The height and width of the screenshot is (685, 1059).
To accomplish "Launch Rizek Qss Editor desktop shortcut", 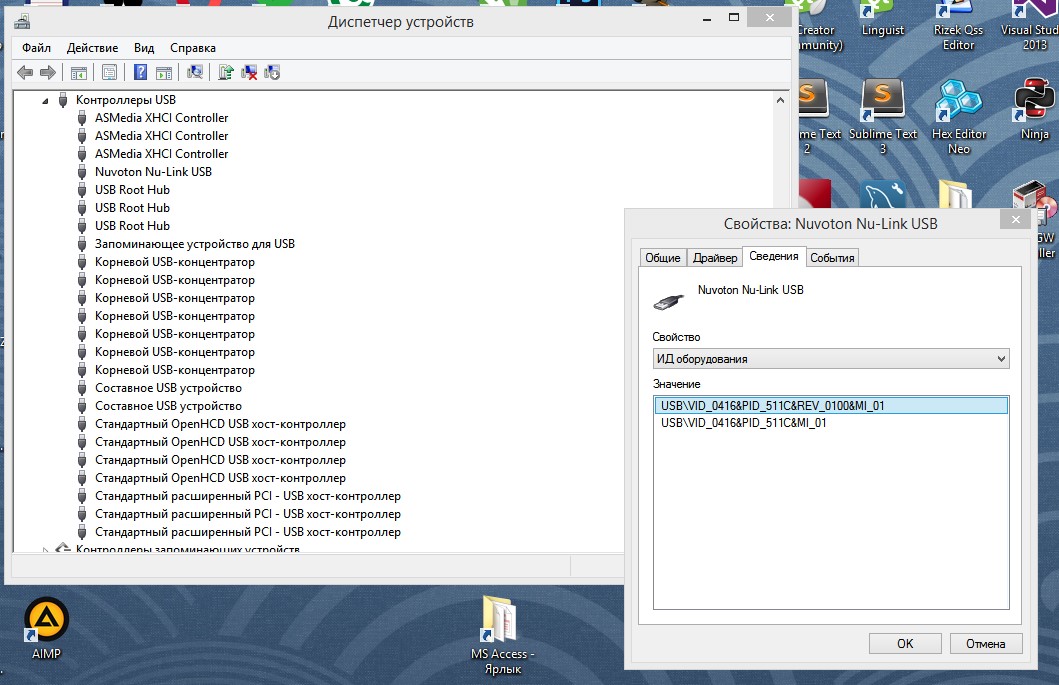I will [958, 26].
